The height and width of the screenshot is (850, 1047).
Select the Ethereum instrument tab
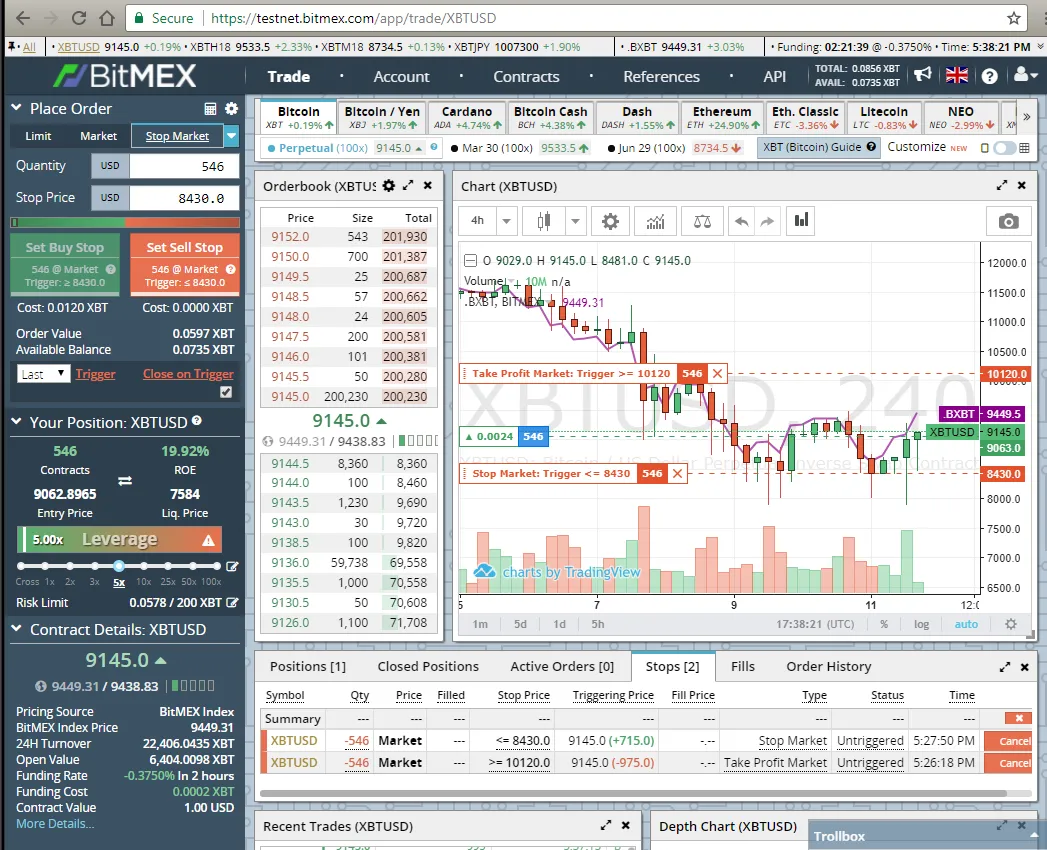click(722, 118)
